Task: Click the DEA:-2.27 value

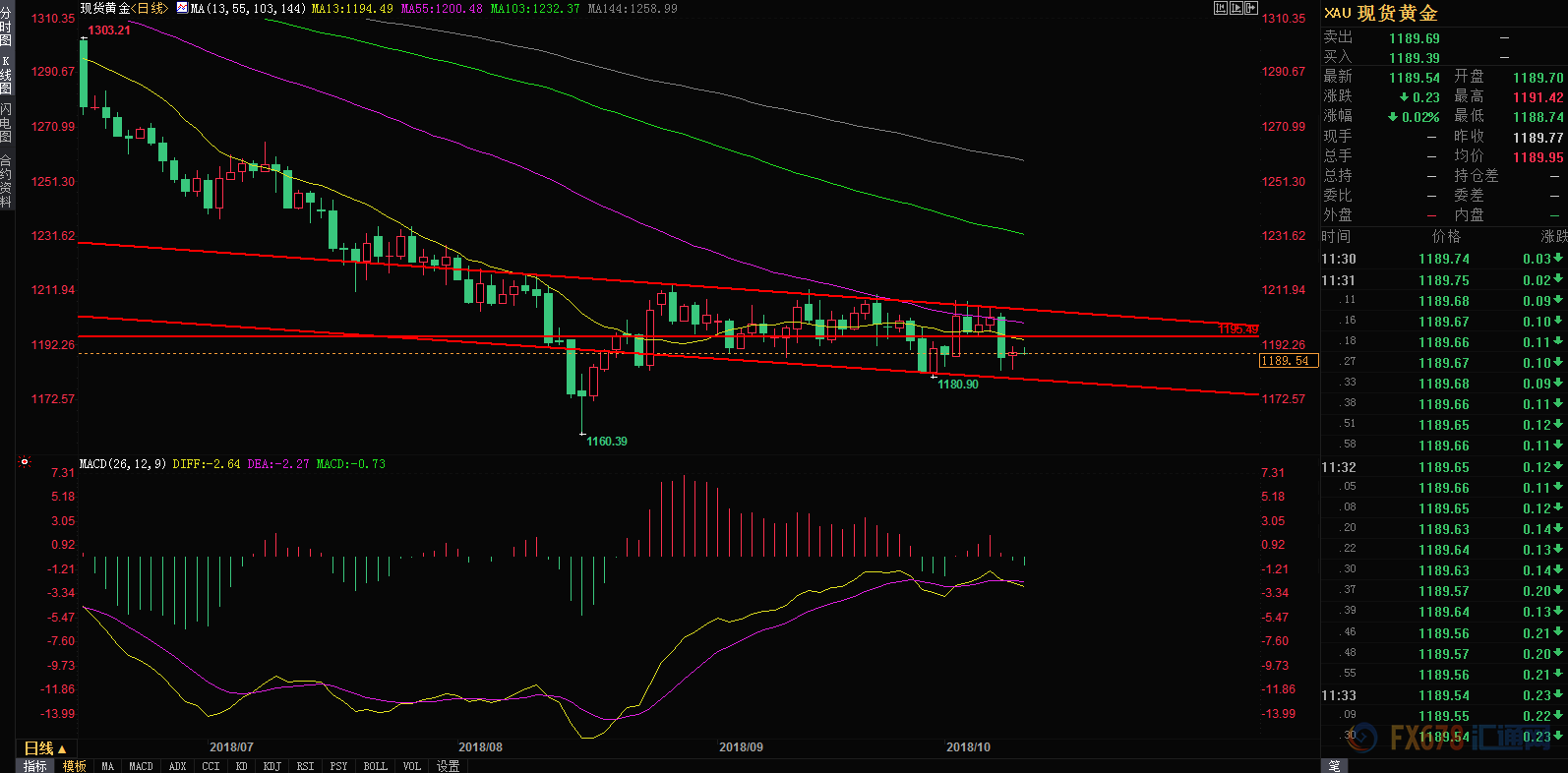Action: (x=278, y=463)
